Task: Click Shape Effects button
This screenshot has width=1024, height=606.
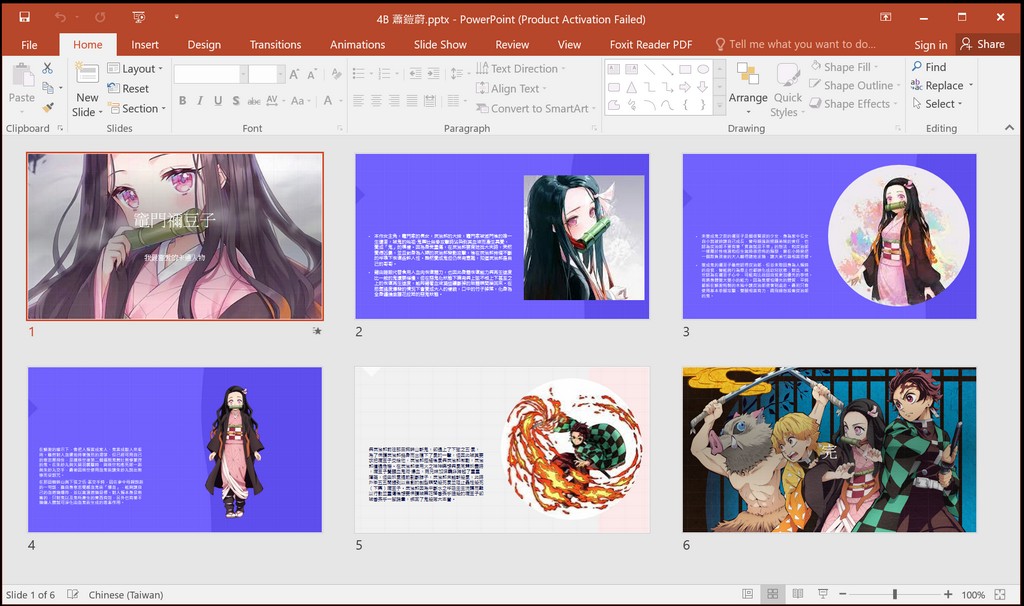Action: [x=852, y=104]
